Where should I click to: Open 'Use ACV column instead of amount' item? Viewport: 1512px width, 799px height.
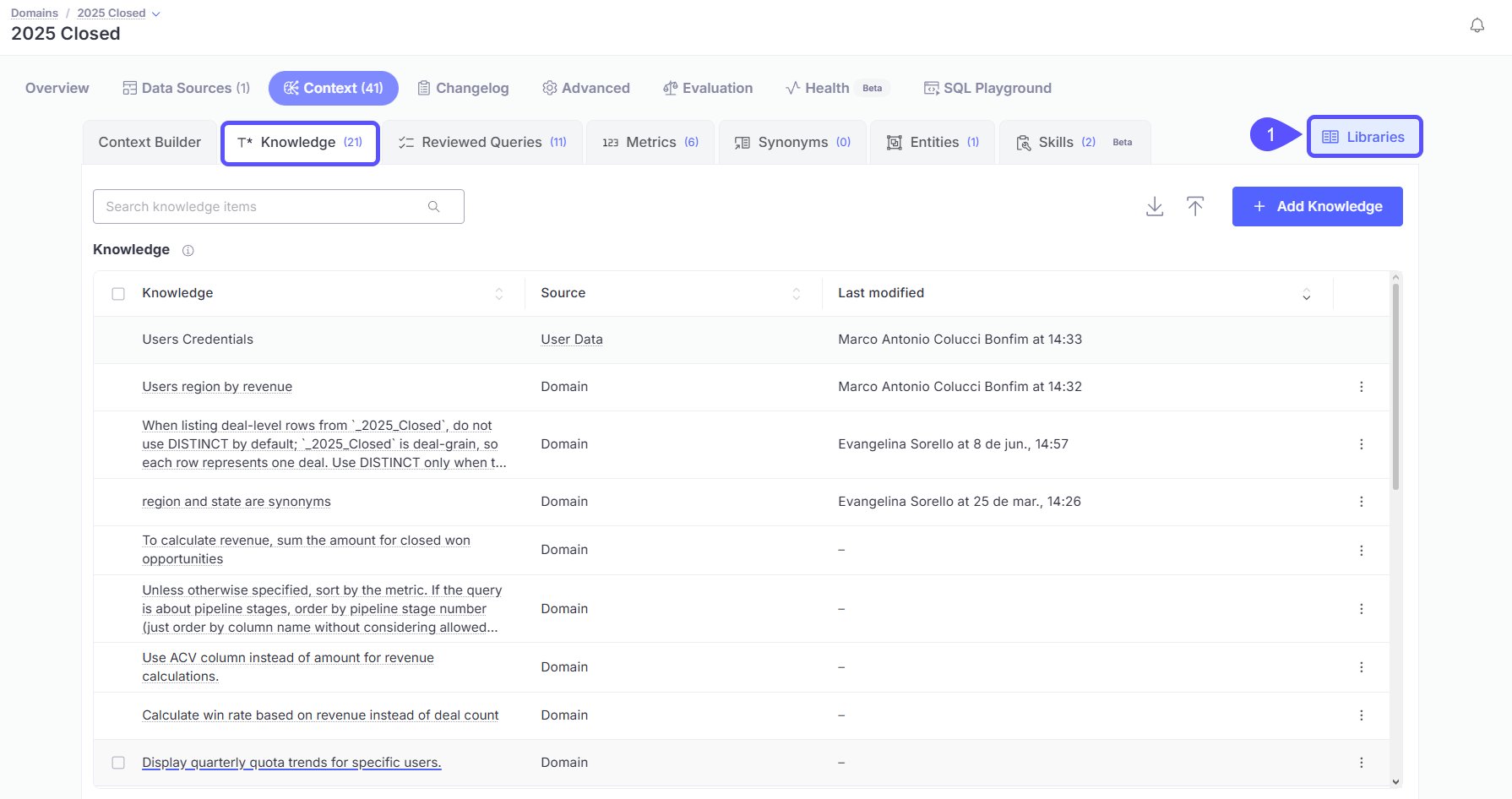[288, 667]
